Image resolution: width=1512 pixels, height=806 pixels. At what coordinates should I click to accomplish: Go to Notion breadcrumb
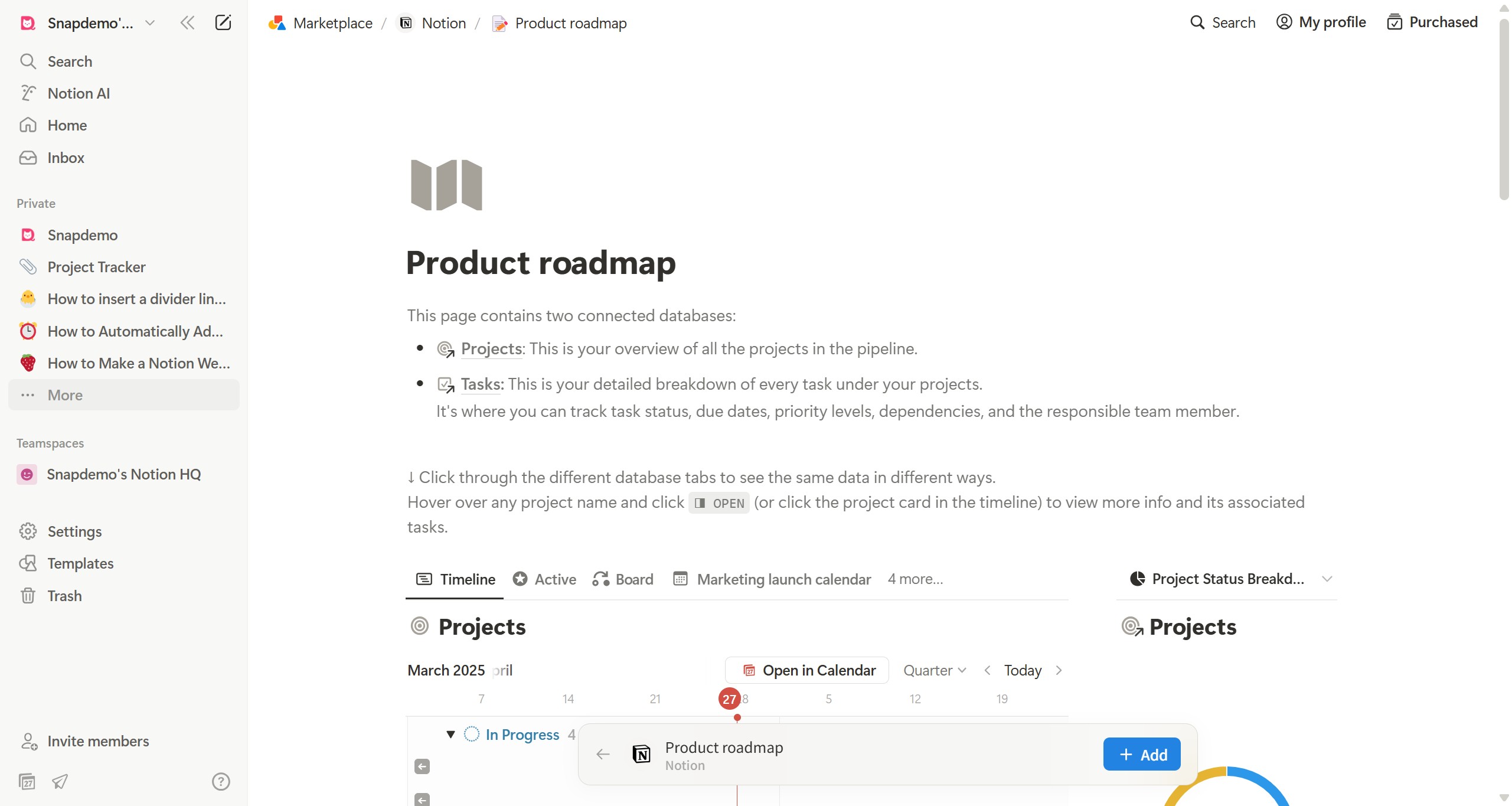click(x=433, y=23)
